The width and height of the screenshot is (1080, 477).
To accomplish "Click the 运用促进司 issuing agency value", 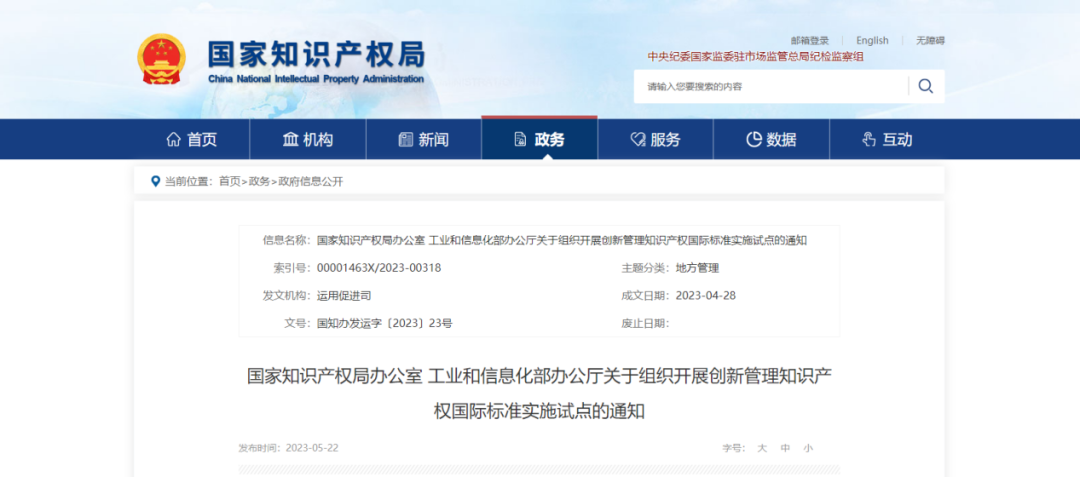I will pyautogui.click(x=344, y=295).
